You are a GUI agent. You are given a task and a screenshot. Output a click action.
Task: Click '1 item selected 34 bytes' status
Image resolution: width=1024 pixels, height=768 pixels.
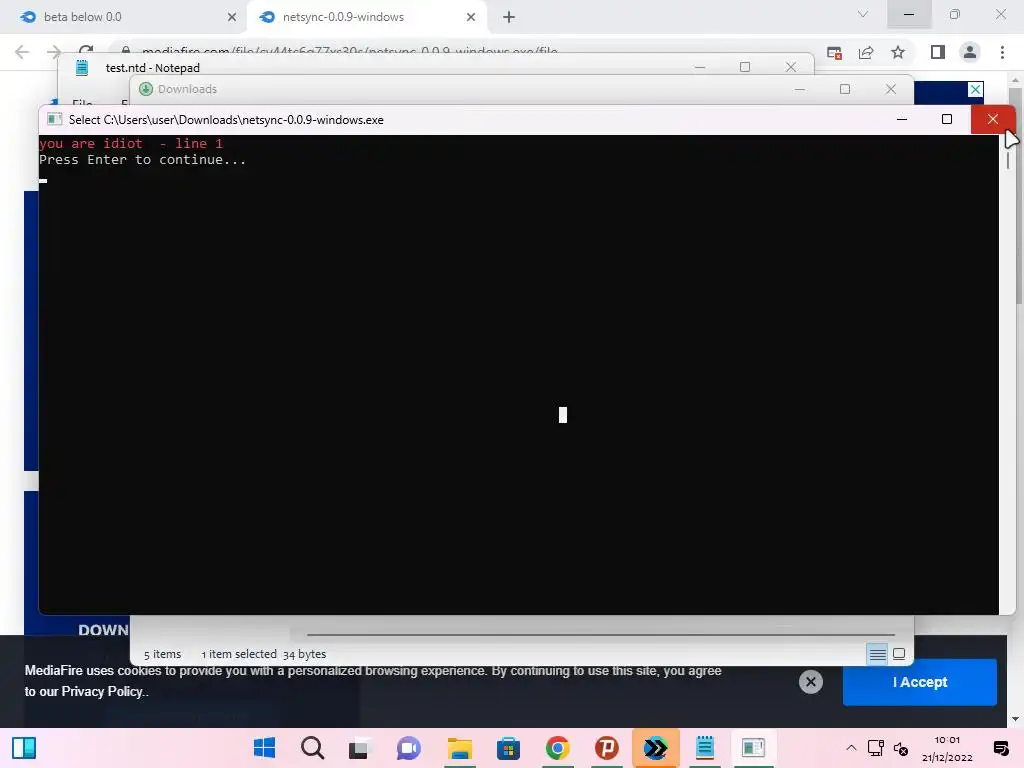263,654
